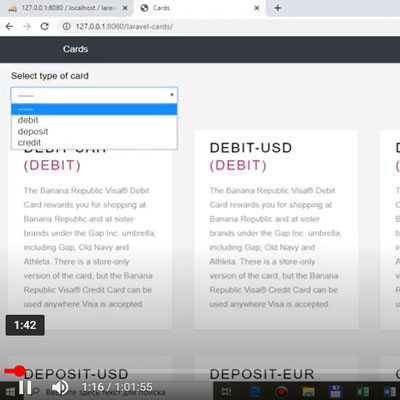Click the 1:42 video timestamp preview label
This screenshot has width=400, height=400.
pos(25,325)
